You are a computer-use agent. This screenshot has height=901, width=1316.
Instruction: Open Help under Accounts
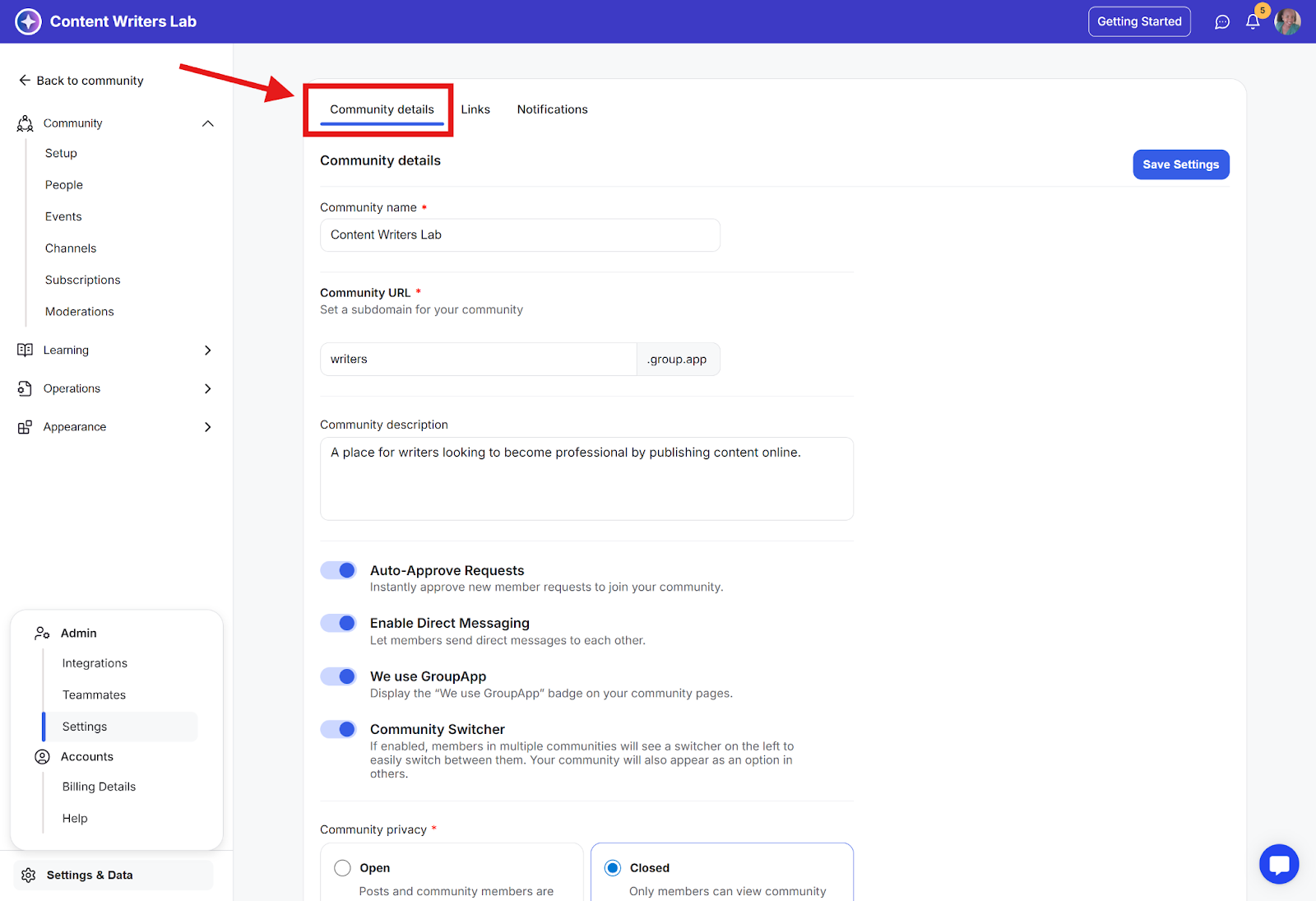tap(75, 819)
